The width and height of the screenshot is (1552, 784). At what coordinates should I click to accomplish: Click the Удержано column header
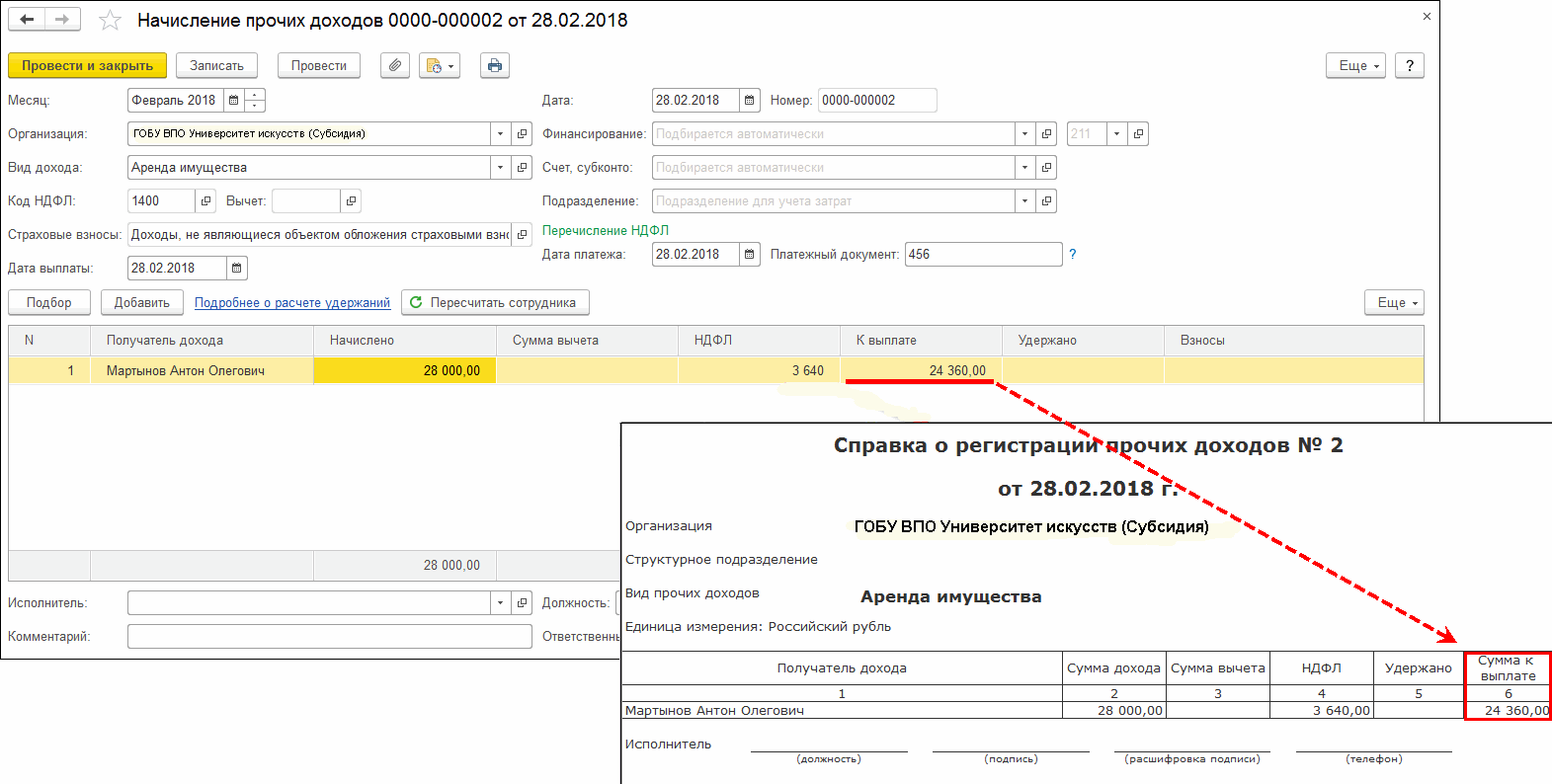click(x=1083, y=340)
